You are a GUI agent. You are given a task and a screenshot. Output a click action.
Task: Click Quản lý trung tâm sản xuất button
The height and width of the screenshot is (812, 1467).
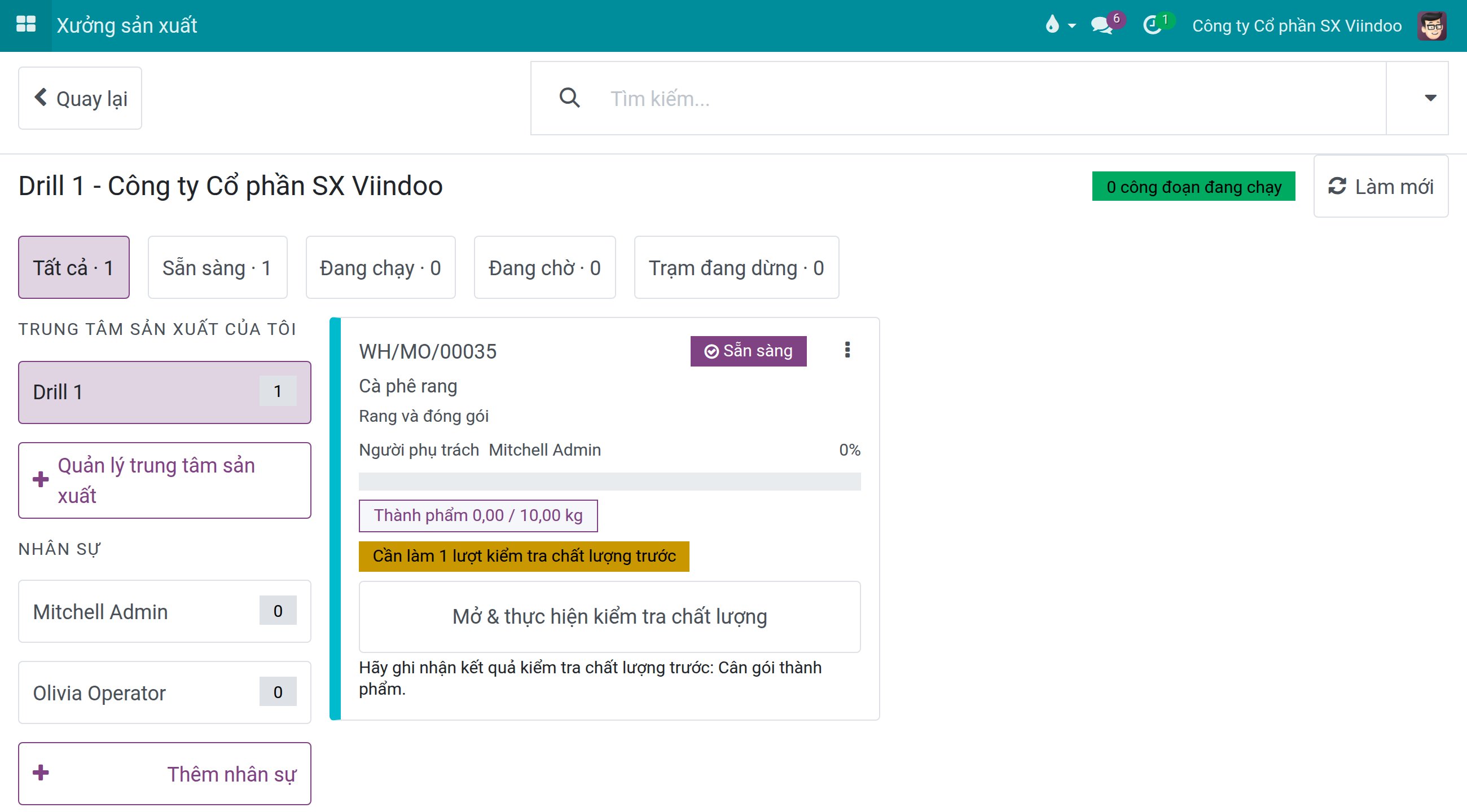point(165,480)
